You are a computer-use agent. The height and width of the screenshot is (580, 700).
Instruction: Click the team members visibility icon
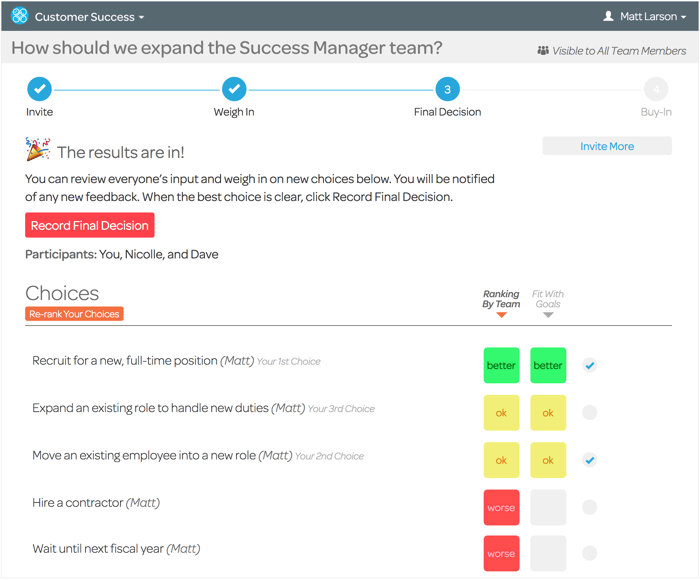543,50
